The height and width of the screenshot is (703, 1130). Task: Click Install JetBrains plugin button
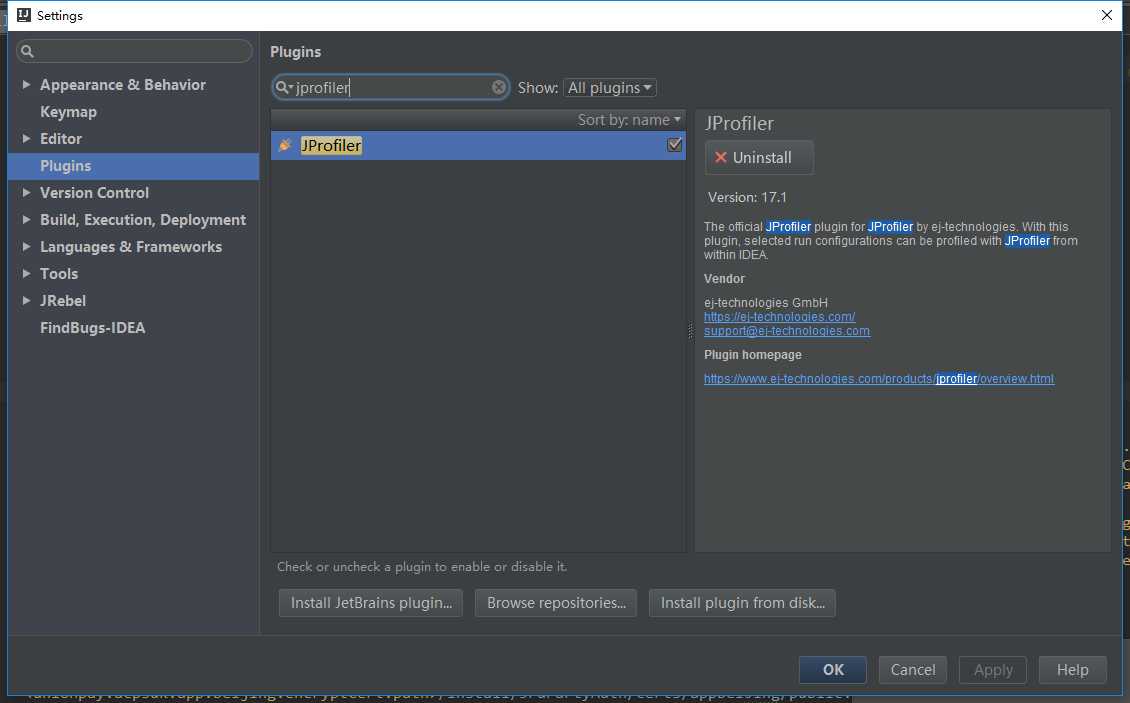point(370,603)
